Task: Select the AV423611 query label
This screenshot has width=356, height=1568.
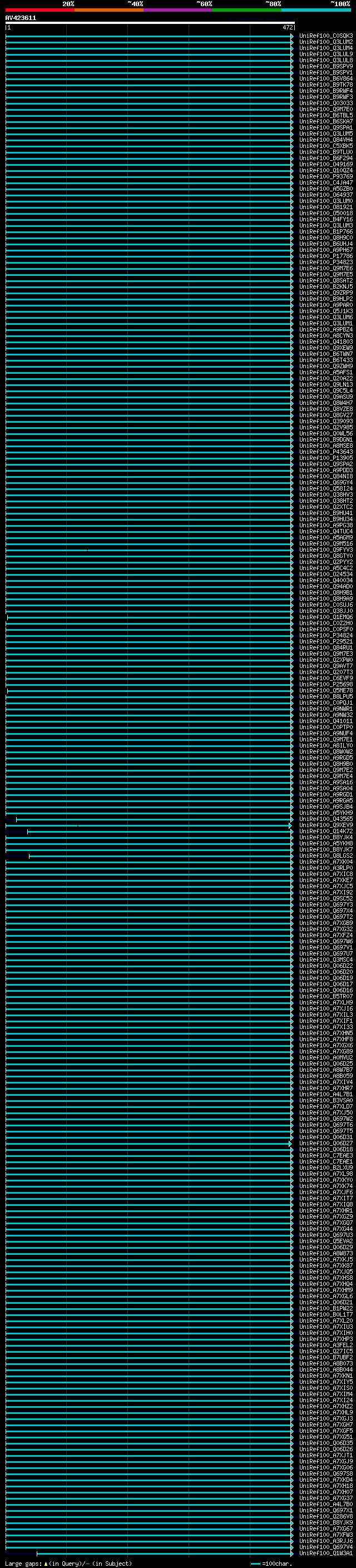Action: (x=21, y=18)
